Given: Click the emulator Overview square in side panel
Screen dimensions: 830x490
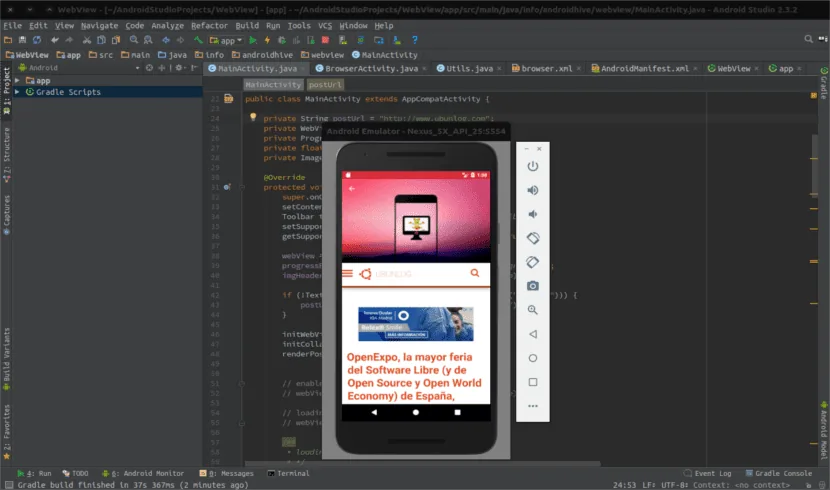Looking at the screenshot, I should click(x=533, y=382).
